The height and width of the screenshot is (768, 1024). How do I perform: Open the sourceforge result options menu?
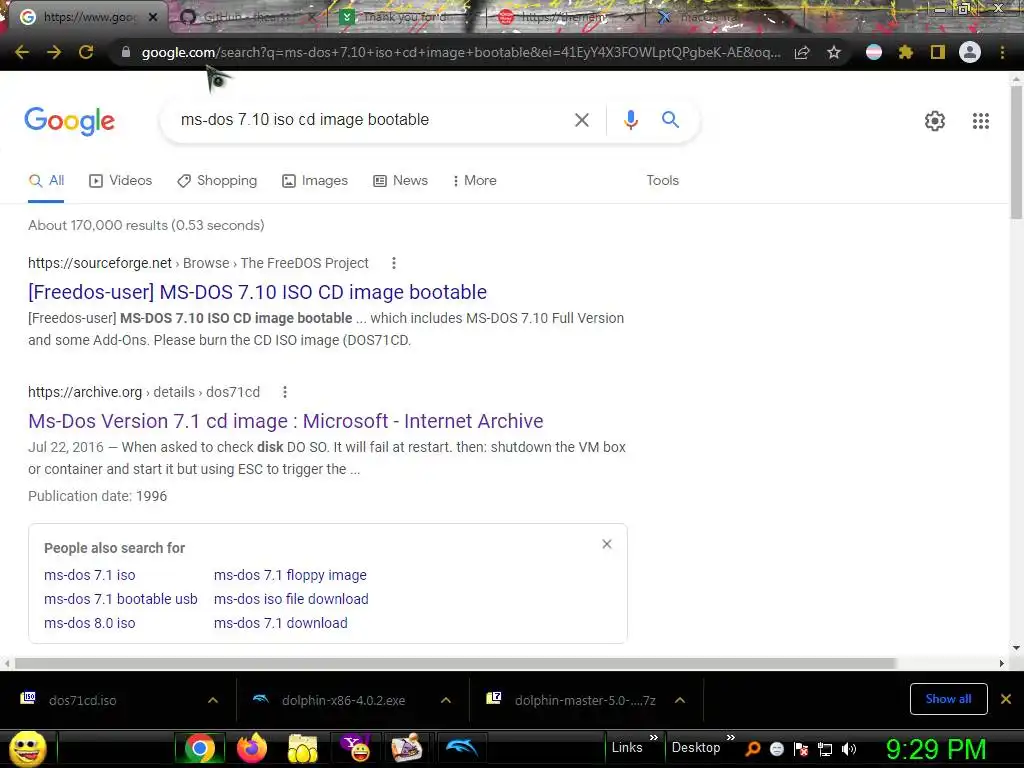[x=393, y=263]
